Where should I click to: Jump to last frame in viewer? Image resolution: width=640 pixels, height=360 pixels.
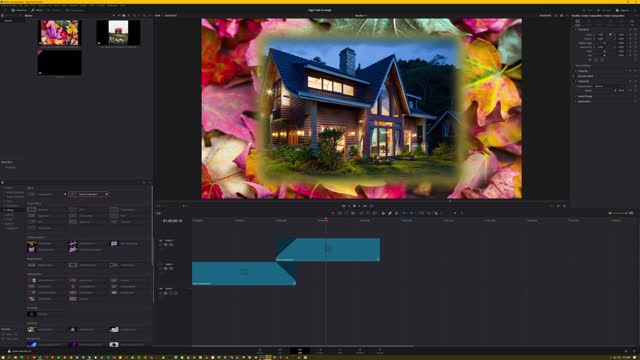tap(365, 206)
